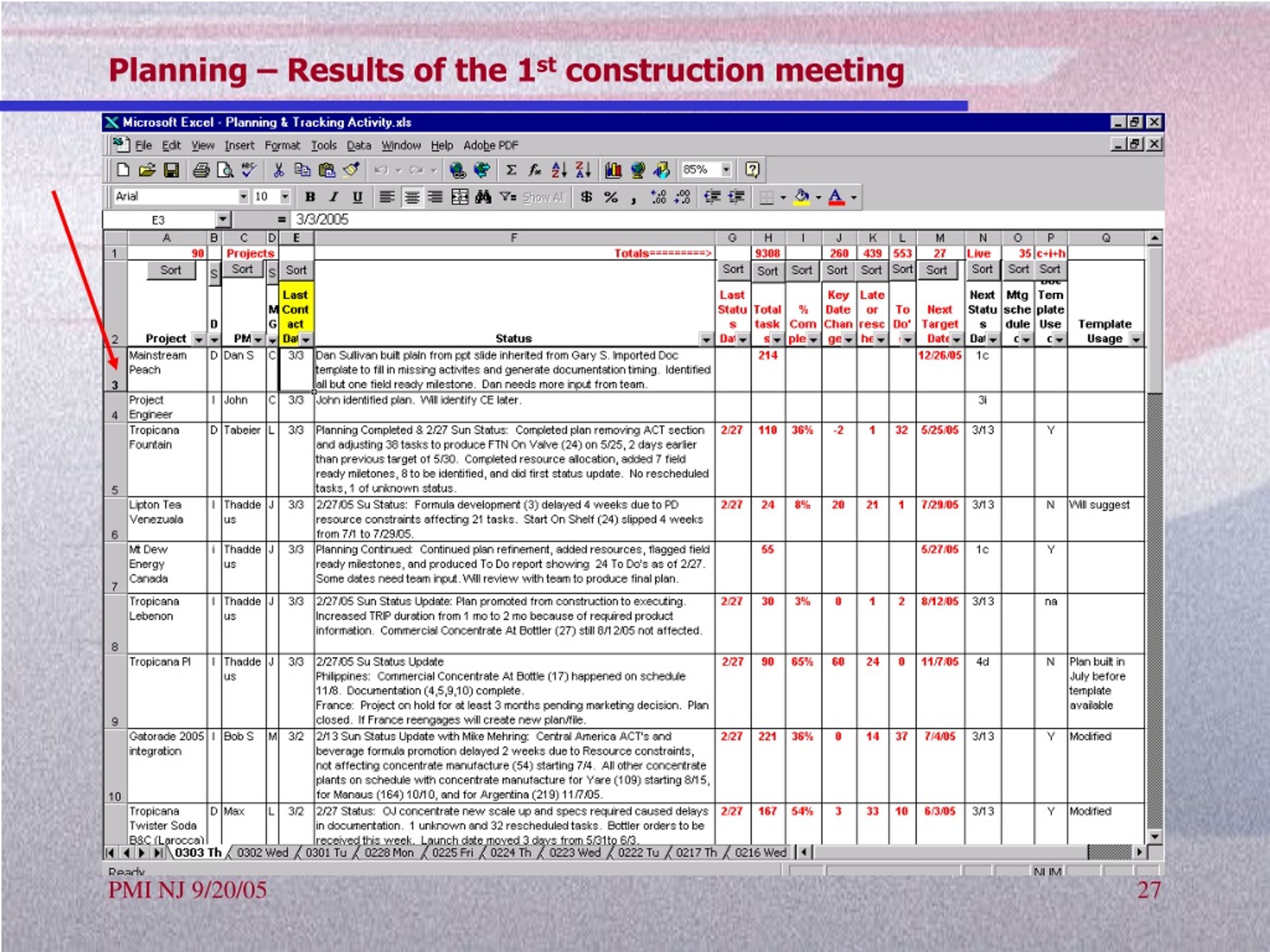Open the 85% zoom dropdown
The image size is (1270, 952).
(726, 170)
